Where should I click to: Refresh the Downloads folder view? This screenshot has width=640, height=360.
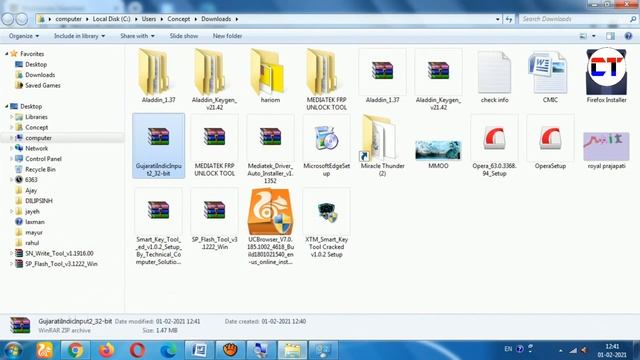coord(509,19)
